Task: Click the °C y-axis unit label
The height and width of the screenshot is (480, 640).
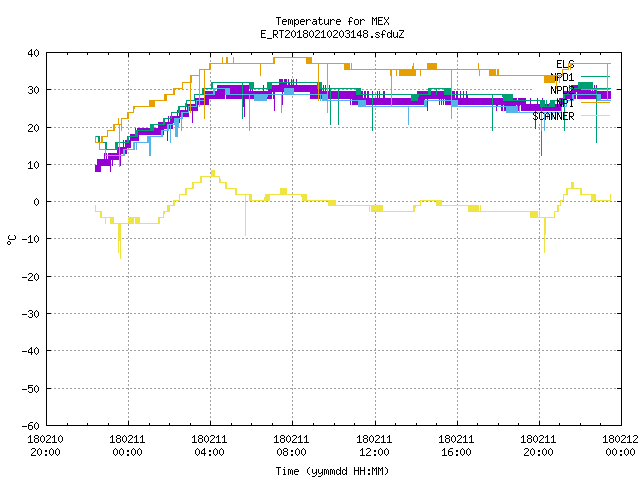Action: click(x=11, y=240)
